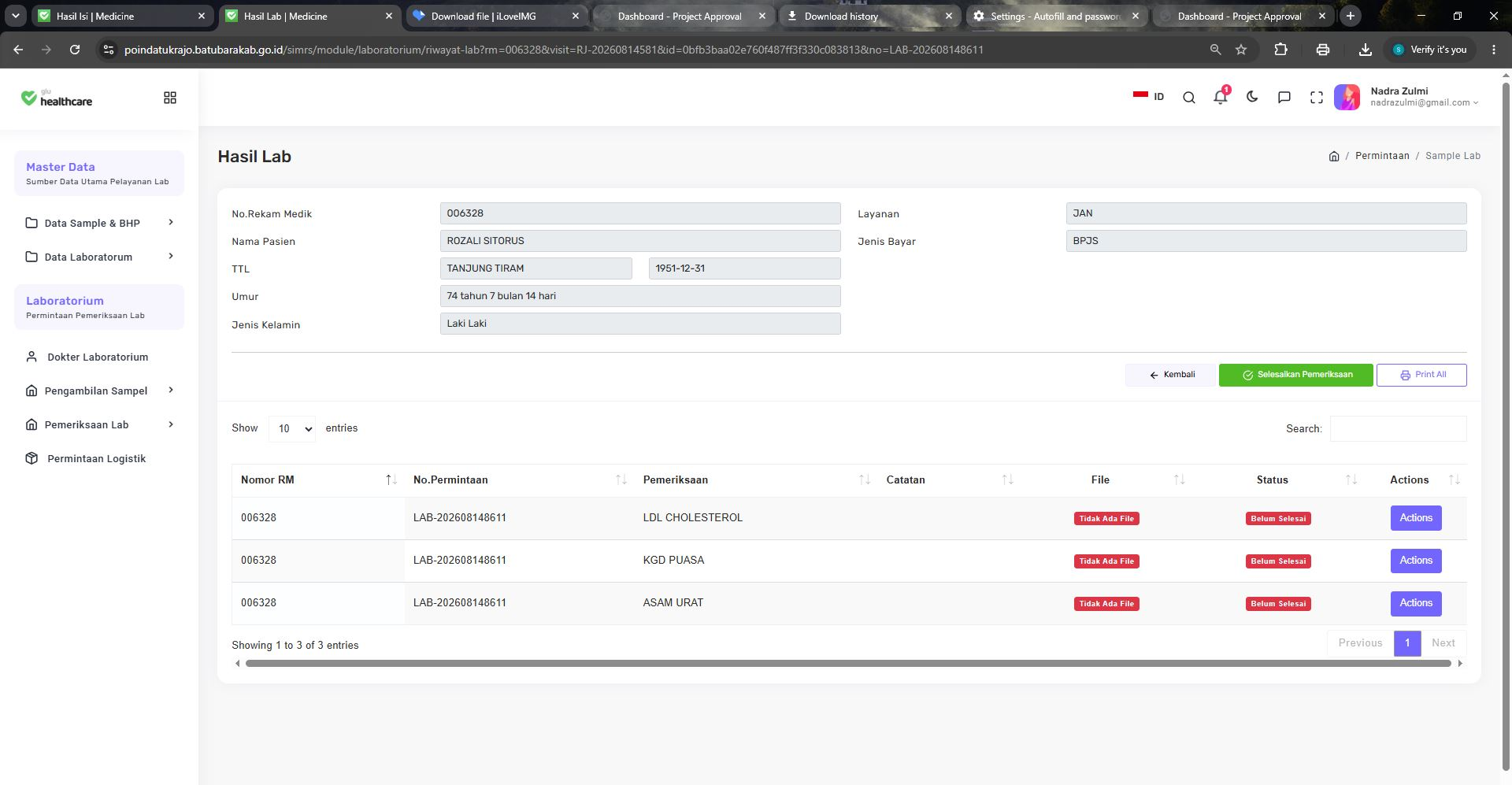Switch language using the ID flag
The image size is (1512, 785).
click(1148, 96)
